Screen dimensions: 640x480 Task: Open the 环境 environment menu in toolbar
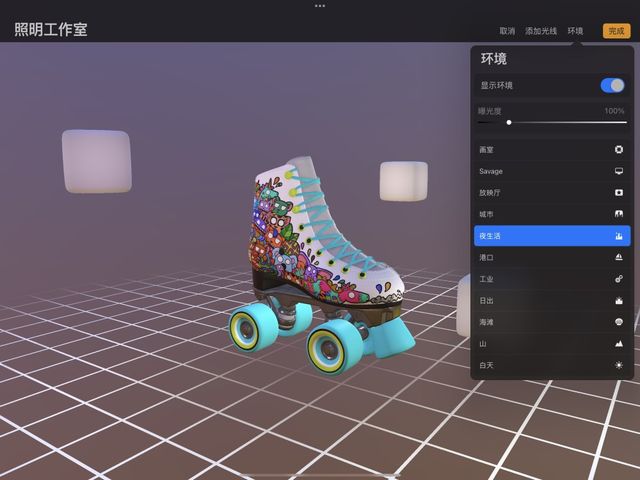(575, 31)
